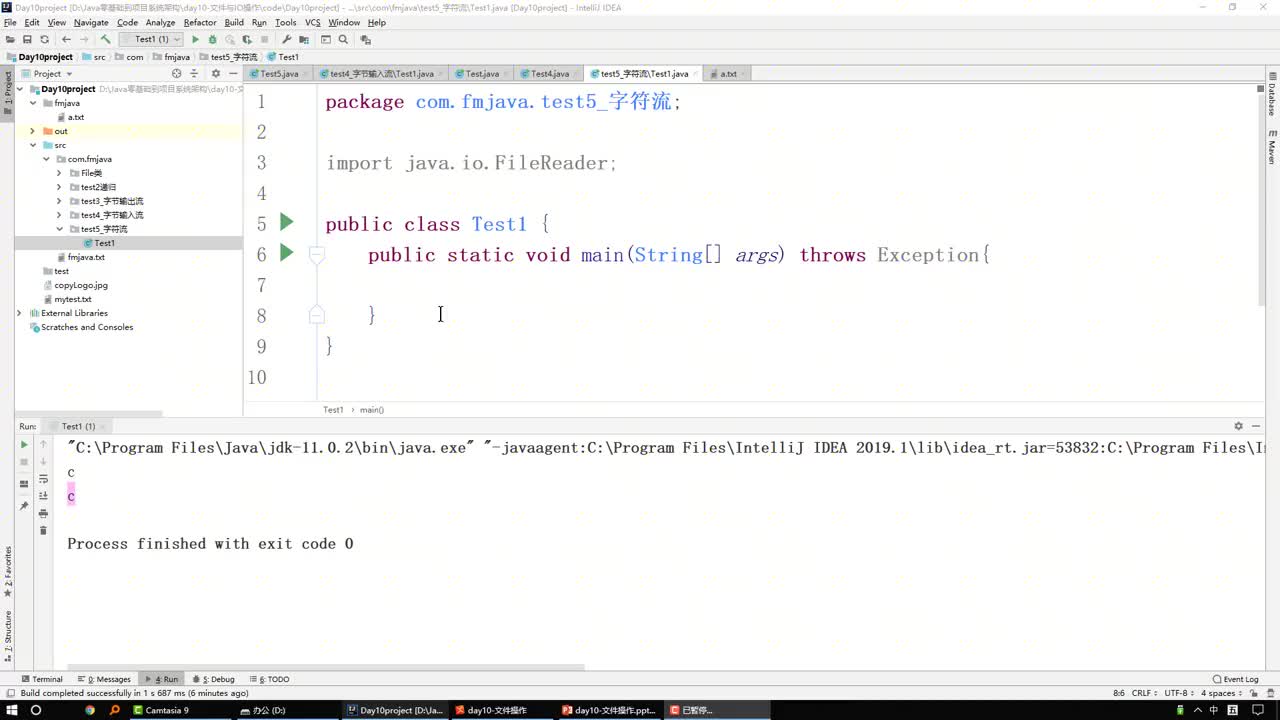Open the Refactor menu

(x=200, y=22)
